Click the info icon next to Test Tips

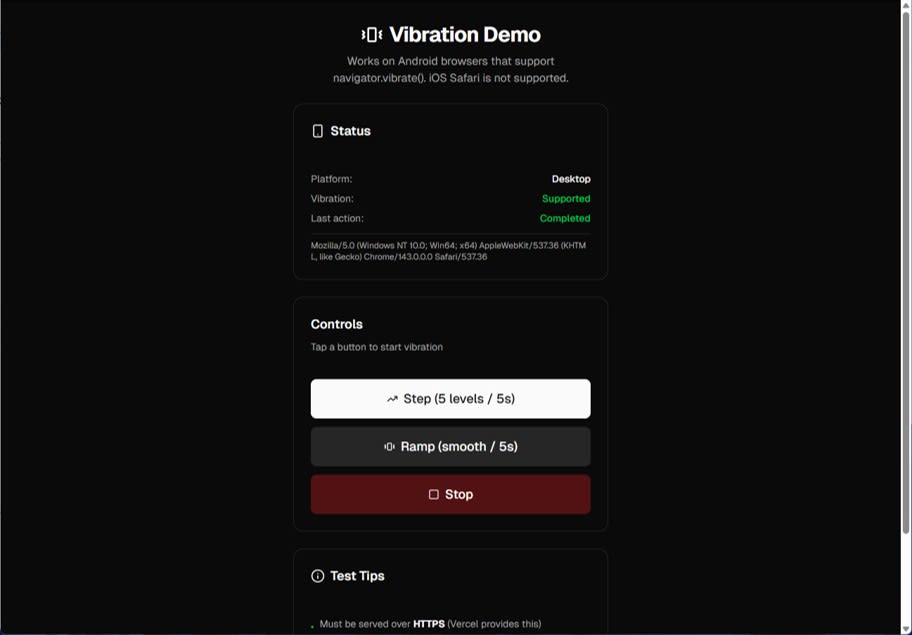316,575
